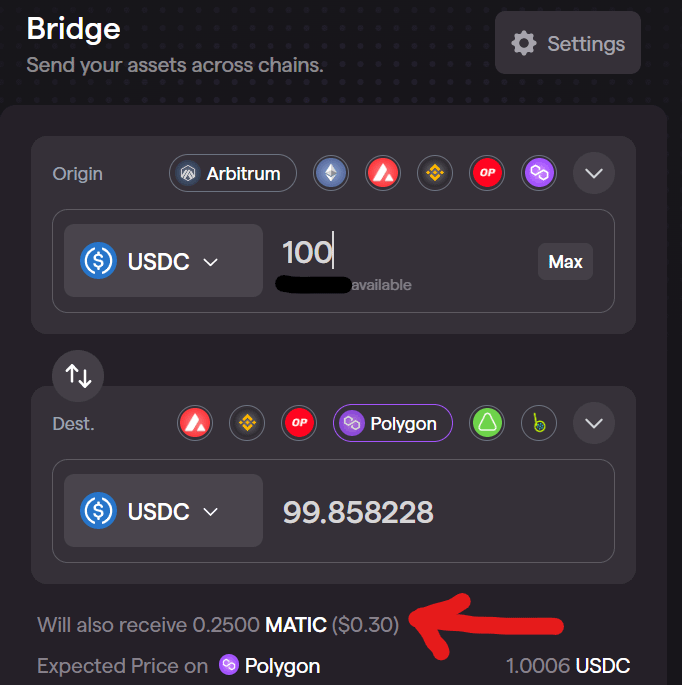The height and width of the screenshot is (685, 682).
Task: Expand more origin chains list
Action: (594, 173)
